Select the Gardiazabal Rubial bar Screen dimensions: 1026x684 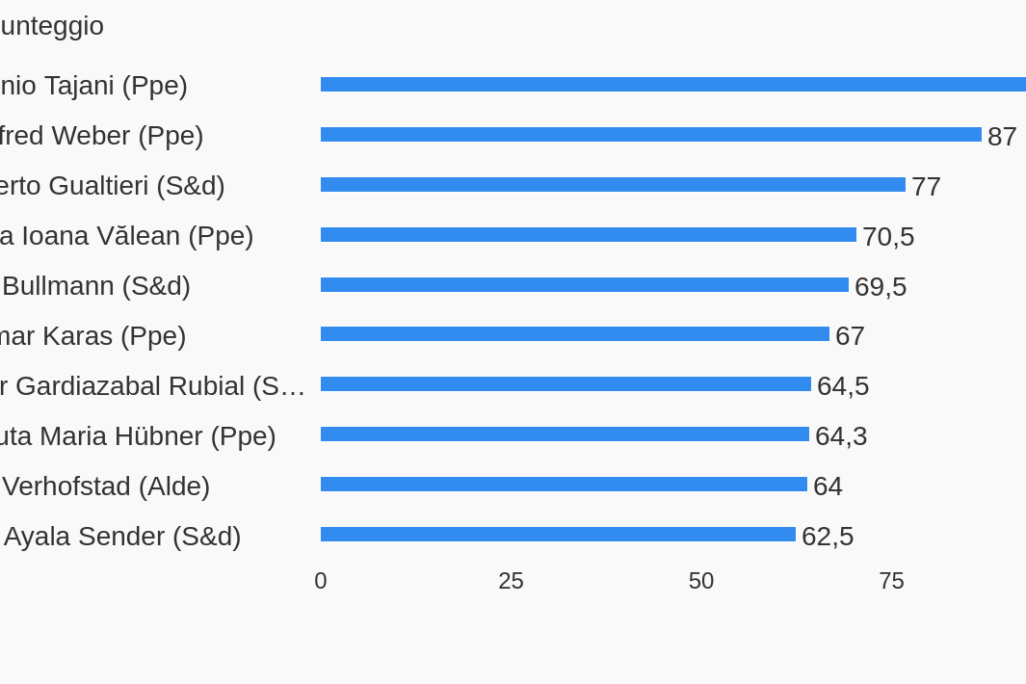pyautogui.click(x=565, y=384)
